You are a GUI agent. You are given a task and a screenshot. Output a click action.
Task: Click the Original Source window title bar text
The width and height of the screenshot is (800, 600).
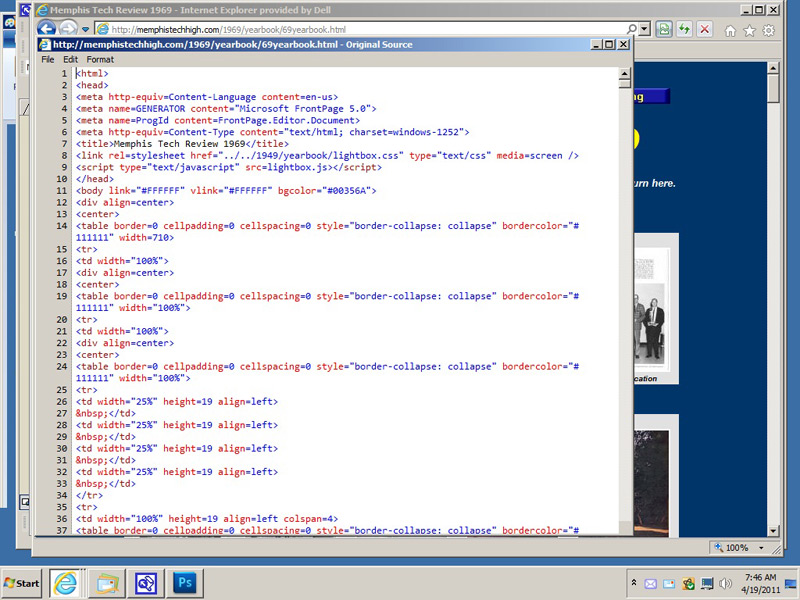(233, 44)
